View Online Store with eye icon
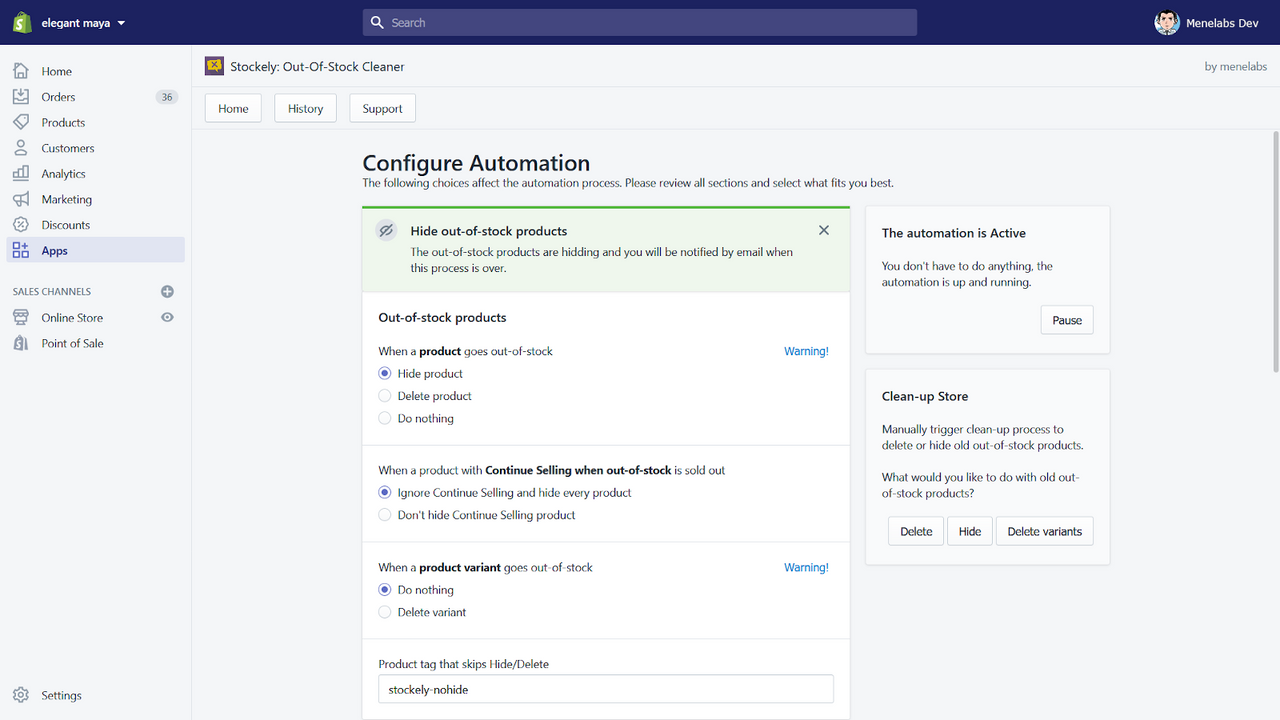 coord(167,318)
